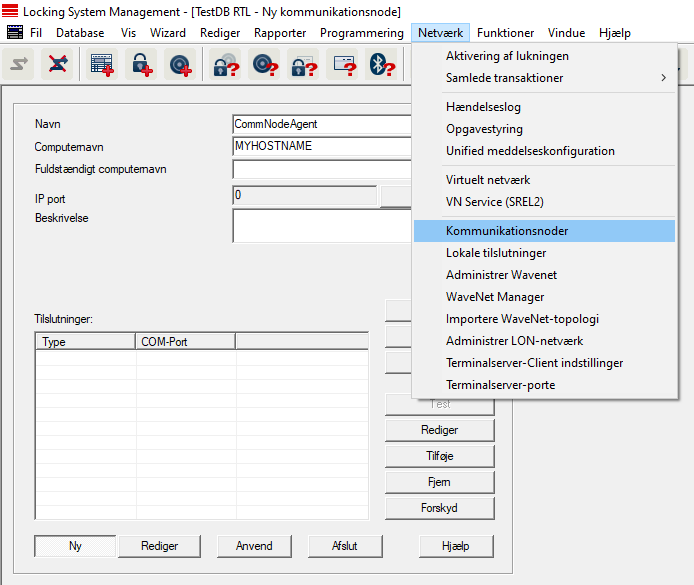The image size is (694, 585).
Task: Click the Tilføje button
Action: tap(440, 456)
